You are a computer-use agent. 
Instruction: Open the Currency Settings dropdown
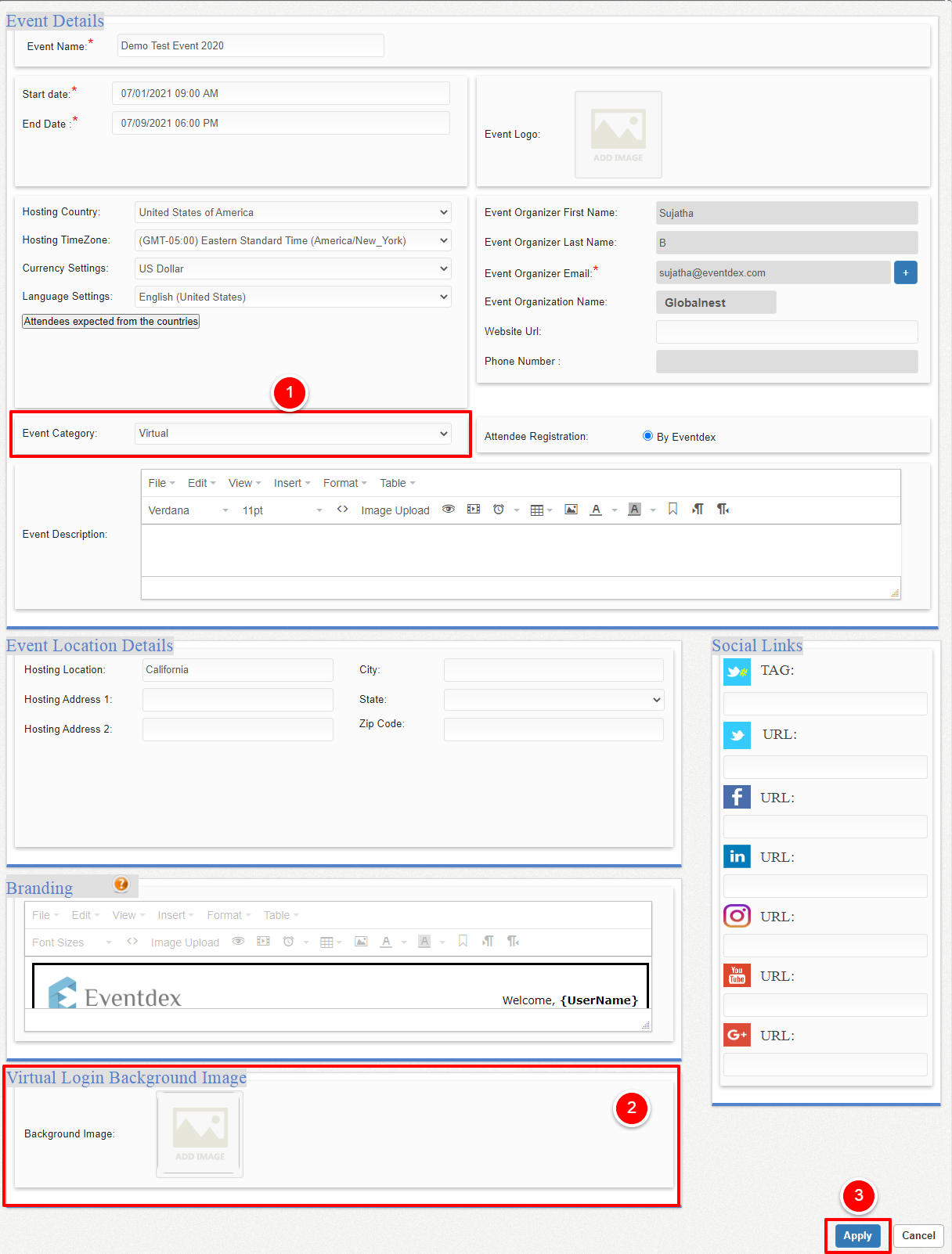(x=293, y=269)
